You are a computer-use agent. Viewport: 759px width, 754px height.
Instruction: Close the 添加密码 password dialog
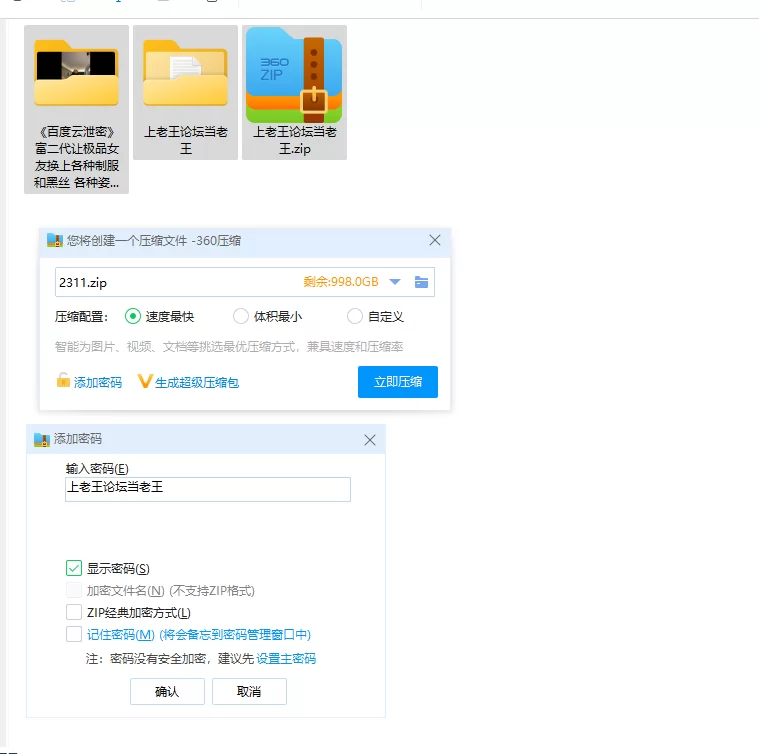pyautogui.click(x=370, y=439)
